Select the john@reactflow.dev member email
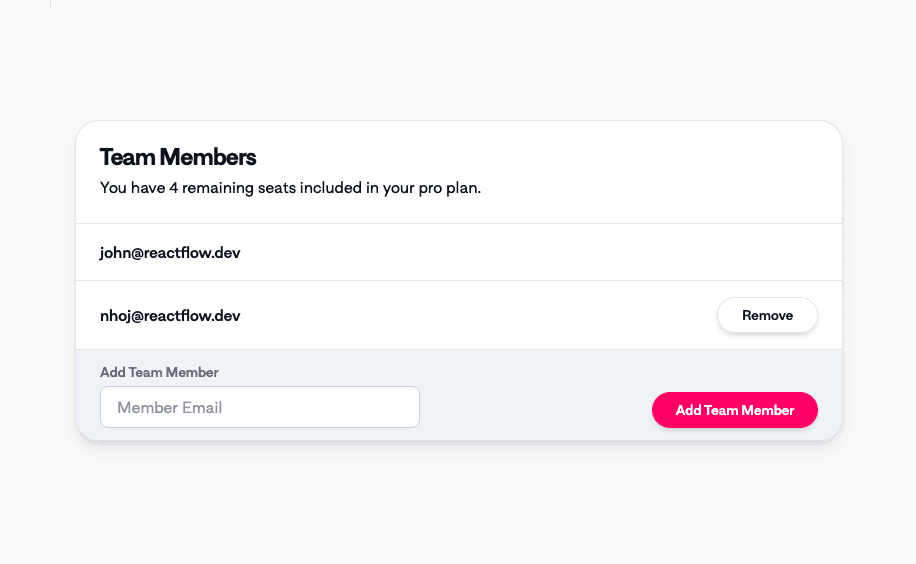Screen dimensions: 916x564 click(x=170, y=253)
